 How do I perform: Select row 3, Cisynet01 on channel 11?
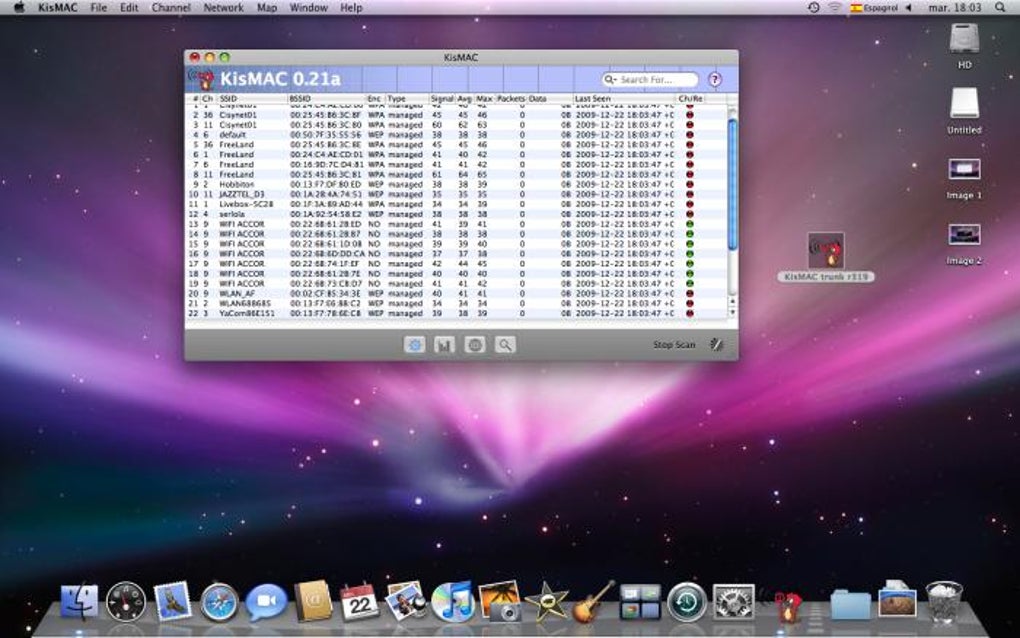[456, 125]
